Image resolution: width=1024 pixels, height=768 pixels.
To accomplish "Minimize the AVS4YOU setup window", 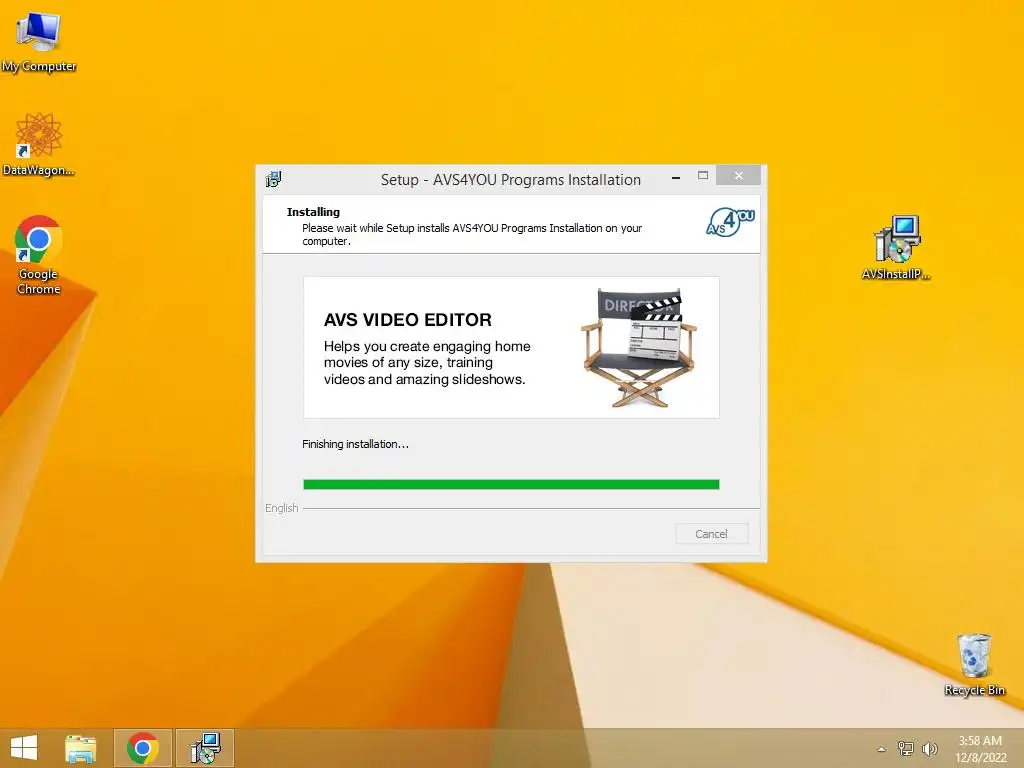I will point(676,176).
